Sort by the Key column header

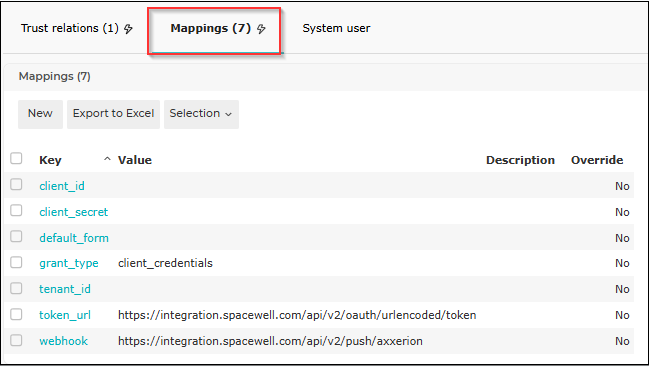click(50, 160)
